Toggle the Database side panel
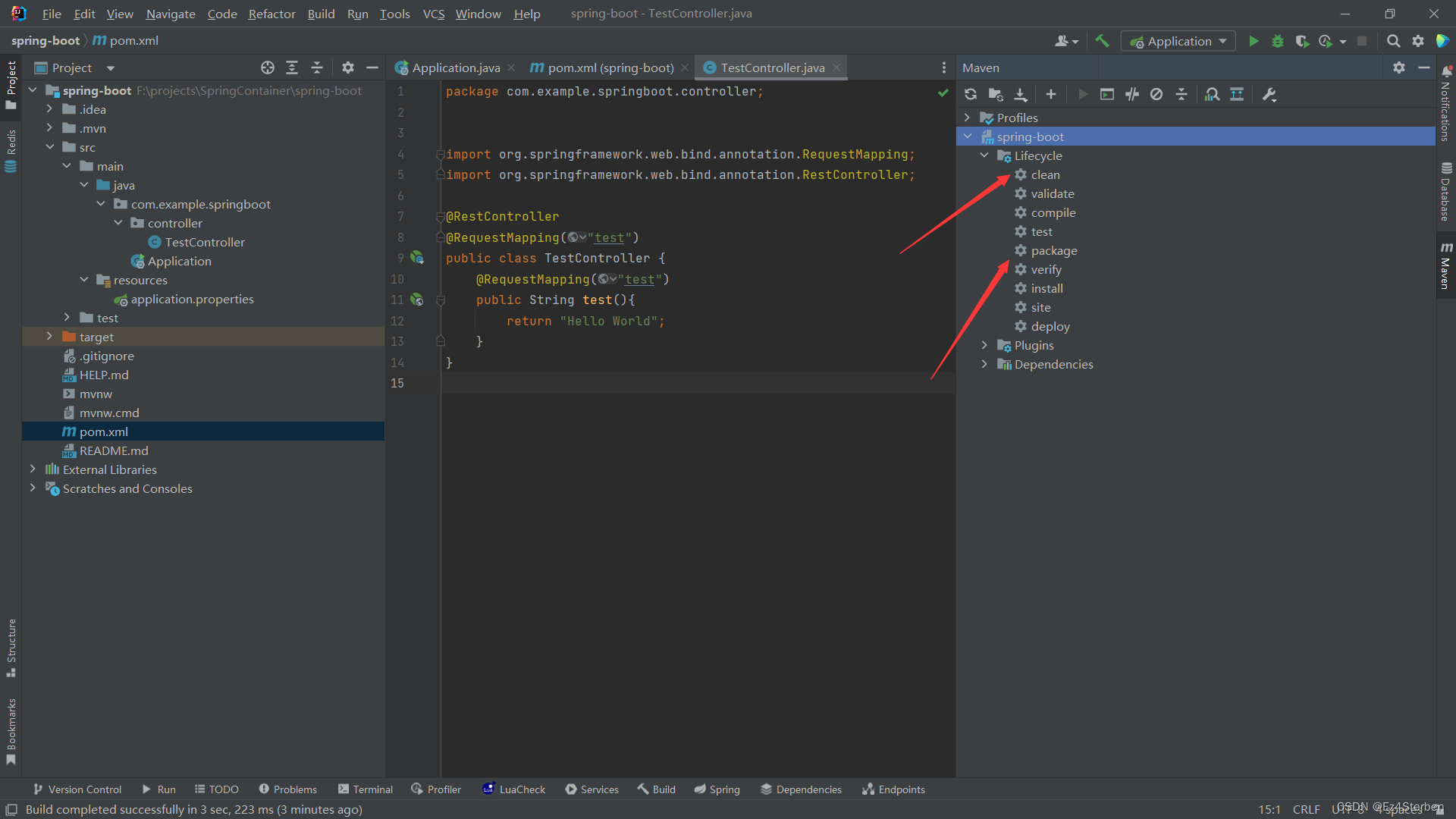Image resolution: width=1456 pixels, height=819 pixels. (1445, 190)
